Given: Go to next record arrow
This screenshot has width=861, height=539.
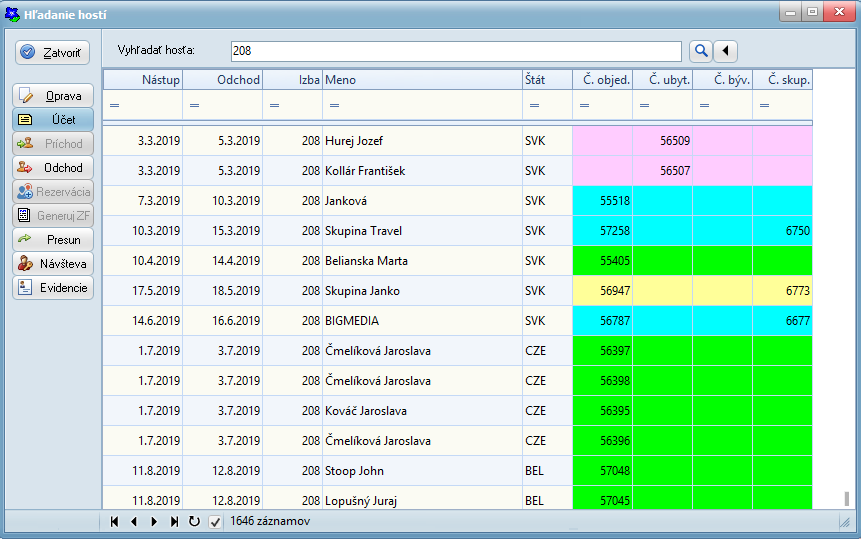Looking at the screenshot, I should tap(154, 521).
